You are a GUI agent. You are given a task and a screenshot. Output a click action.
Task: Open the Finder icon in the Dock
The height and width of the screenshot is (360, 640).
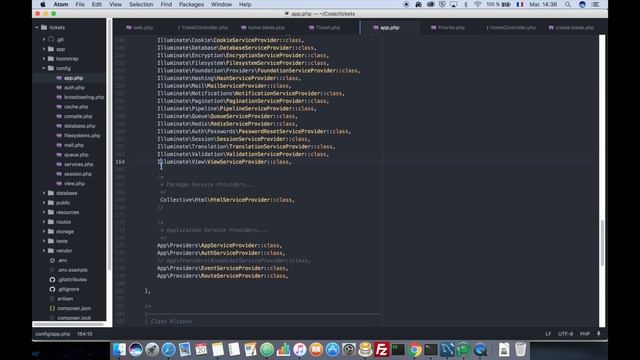[x=119, y=350]
